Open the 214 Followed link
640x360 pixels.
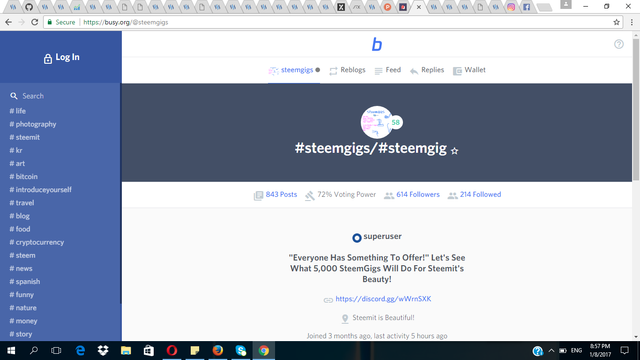(x=474, y=195)
